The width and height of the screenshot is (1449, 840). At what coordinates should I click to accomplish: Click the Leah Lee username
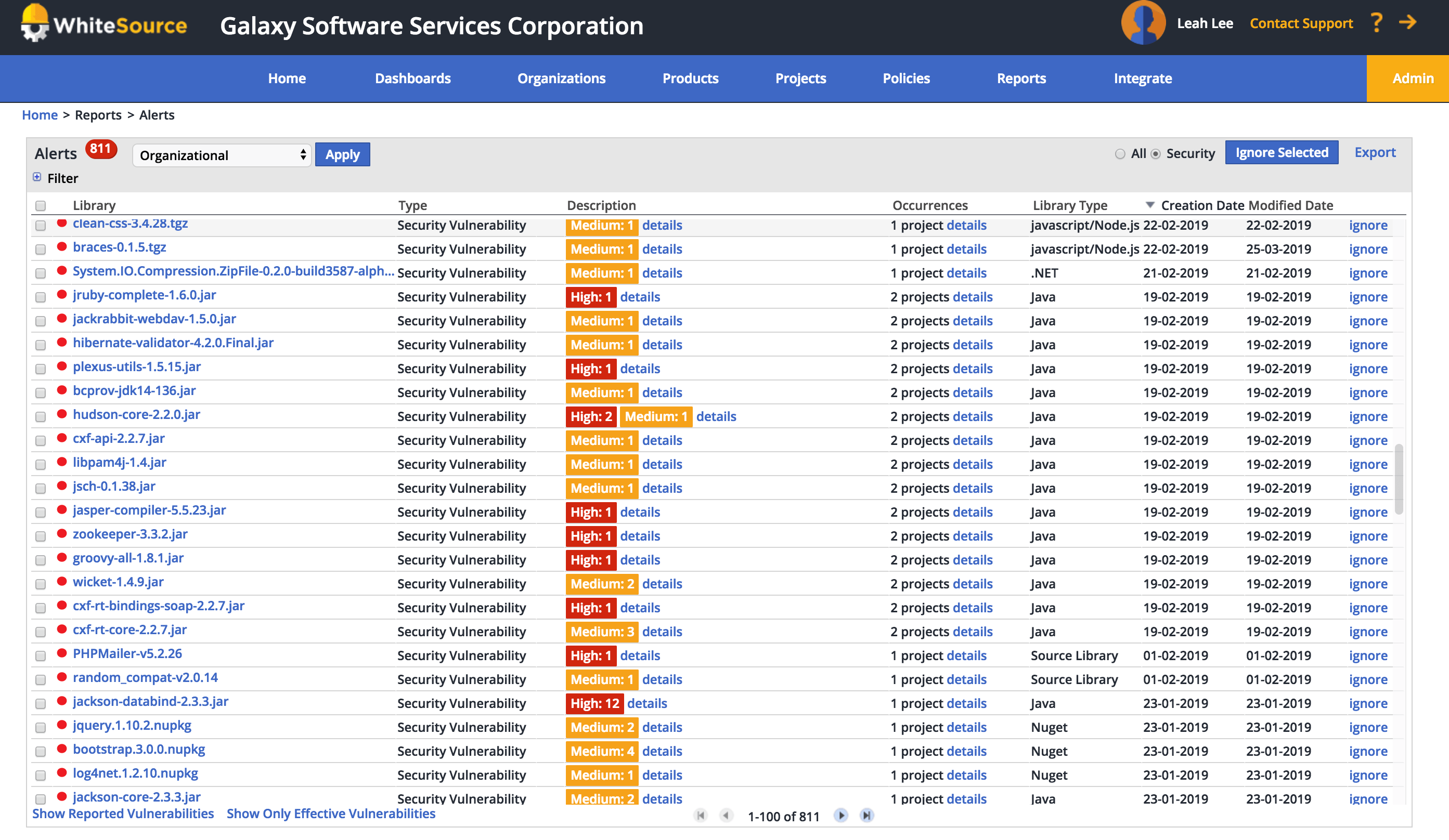click(x=1205, y=23)
